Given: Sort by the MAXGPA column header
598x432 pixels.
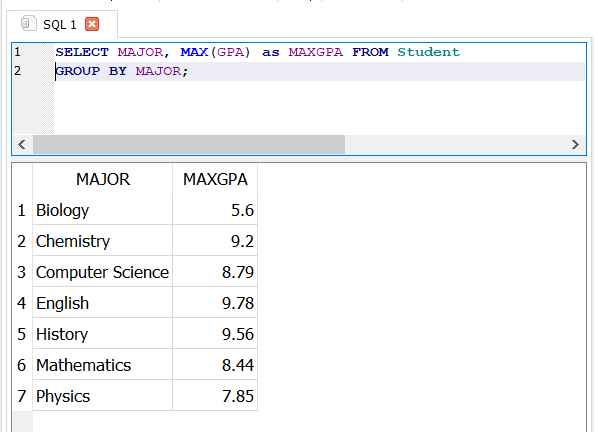Looking at the screenshot, I should (x=215, y=179).
